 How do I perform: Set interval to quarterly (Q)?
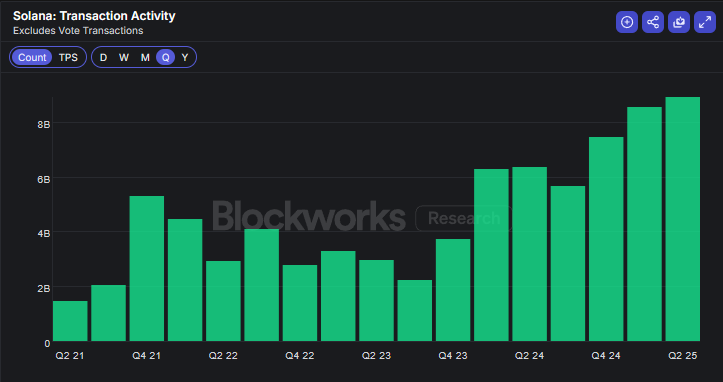pyautogui.click(x=166, y=57)
